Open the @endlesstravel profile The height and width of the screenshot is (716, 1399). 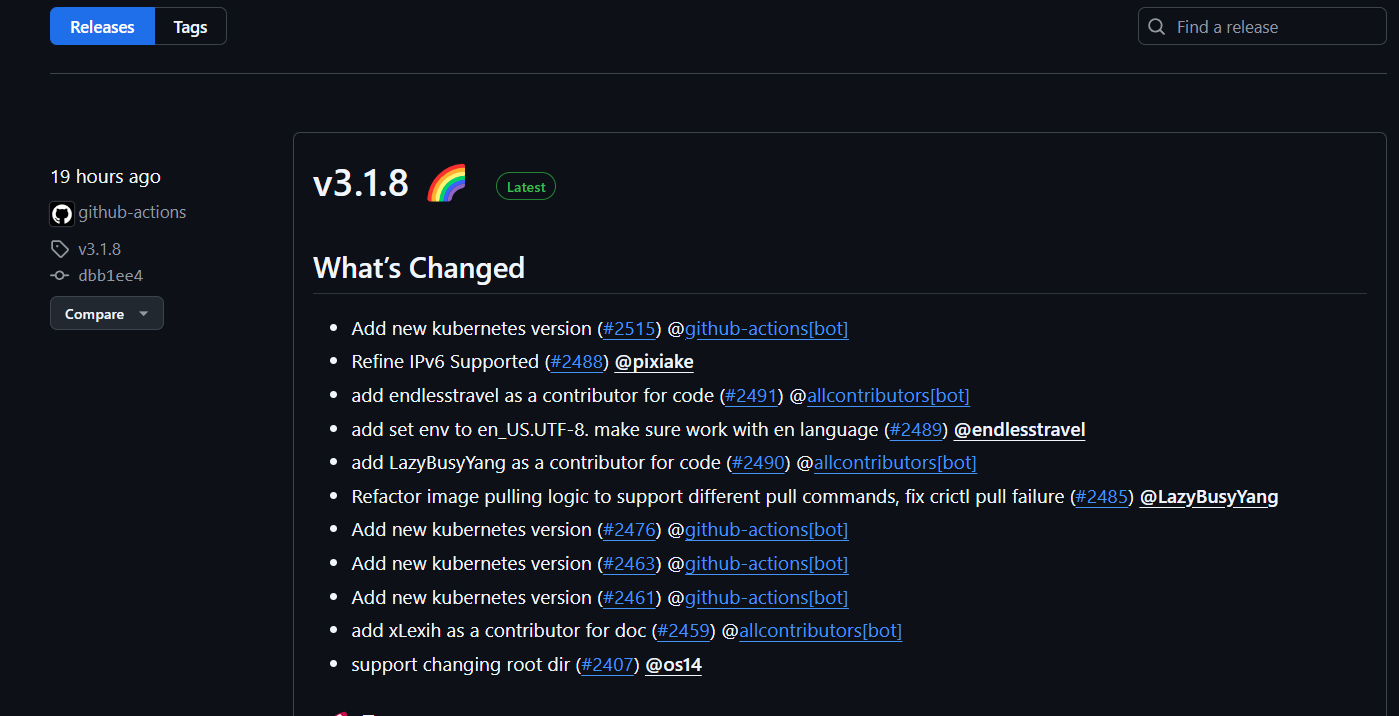(1020, 430)
